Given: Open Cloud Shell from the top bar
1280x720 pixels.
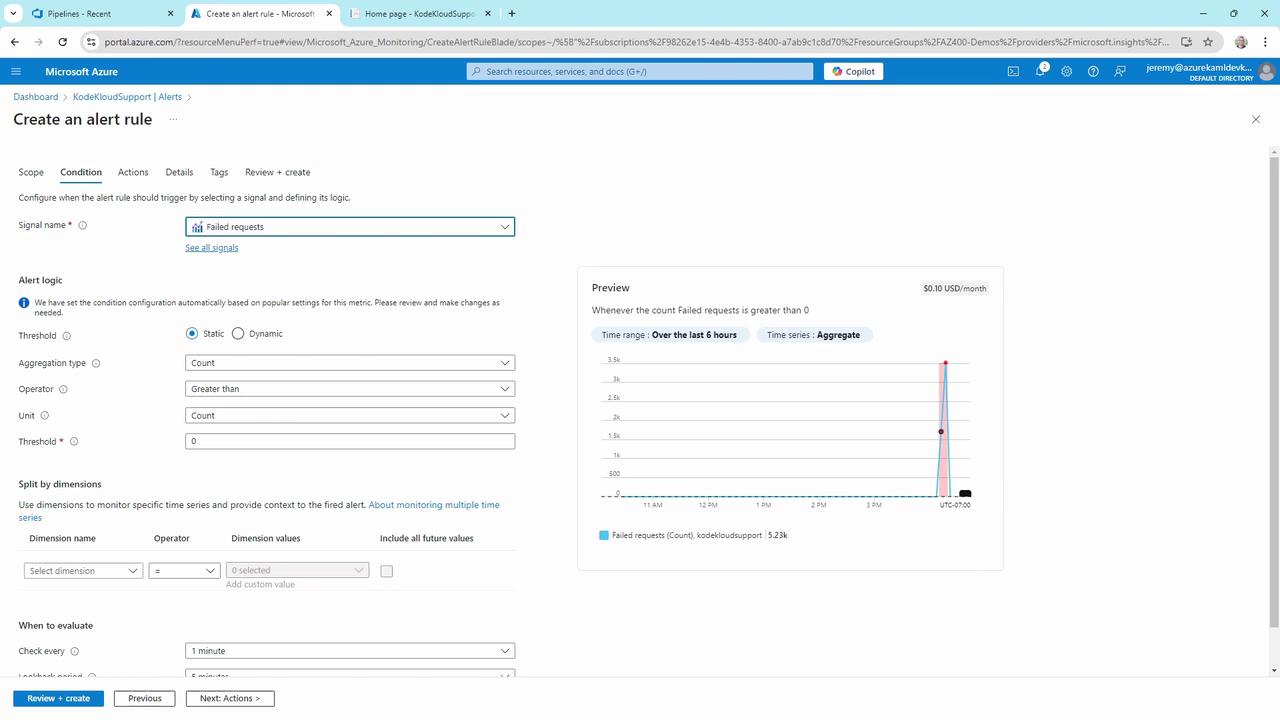Looking at the screenshot, I should pos(1013,71).
